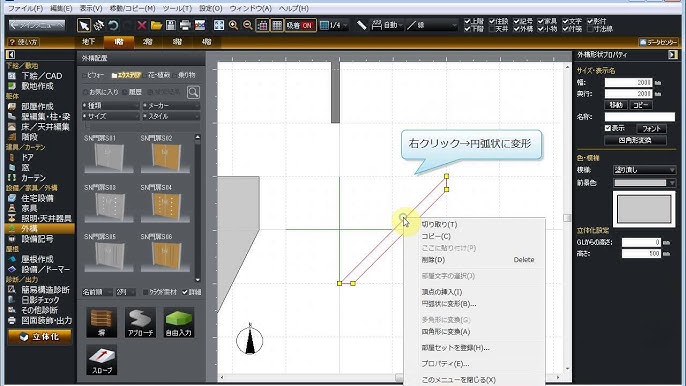
Task: Open the 線 line type dropdown
Action: pyautogui.click(x=431, y=25)
